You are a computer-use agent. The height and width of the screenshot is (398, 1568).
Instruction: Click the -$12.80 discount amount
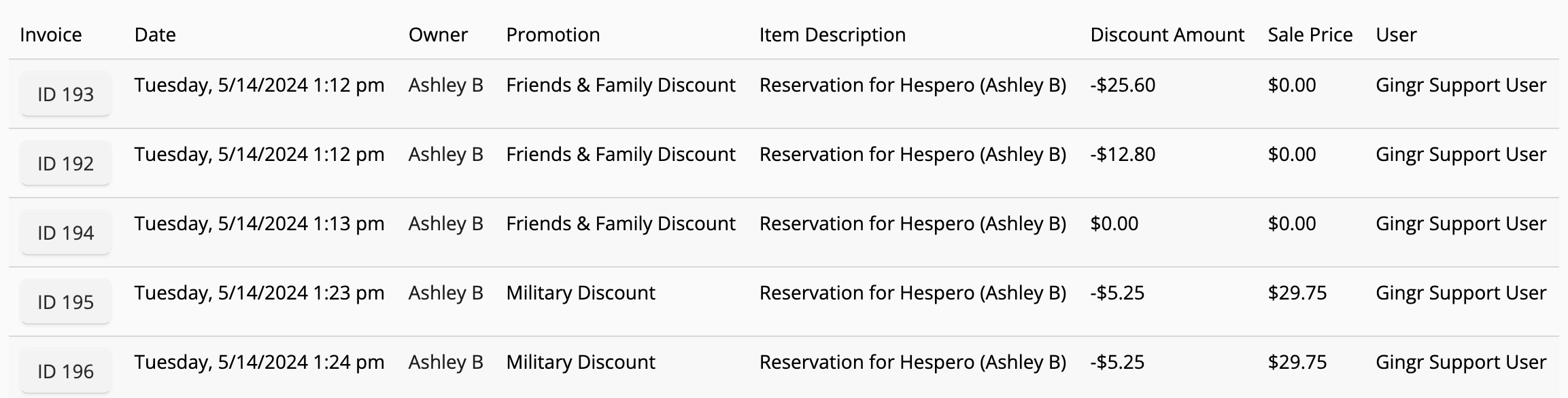(x=1123, y=154)
